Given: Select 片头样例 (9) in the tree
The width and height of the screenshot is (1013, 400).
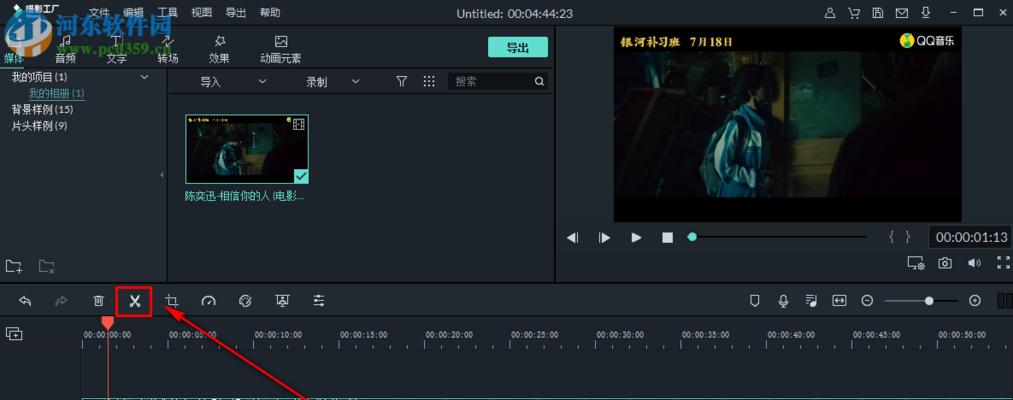Looking at the screenshot, I should coord(39,125).
